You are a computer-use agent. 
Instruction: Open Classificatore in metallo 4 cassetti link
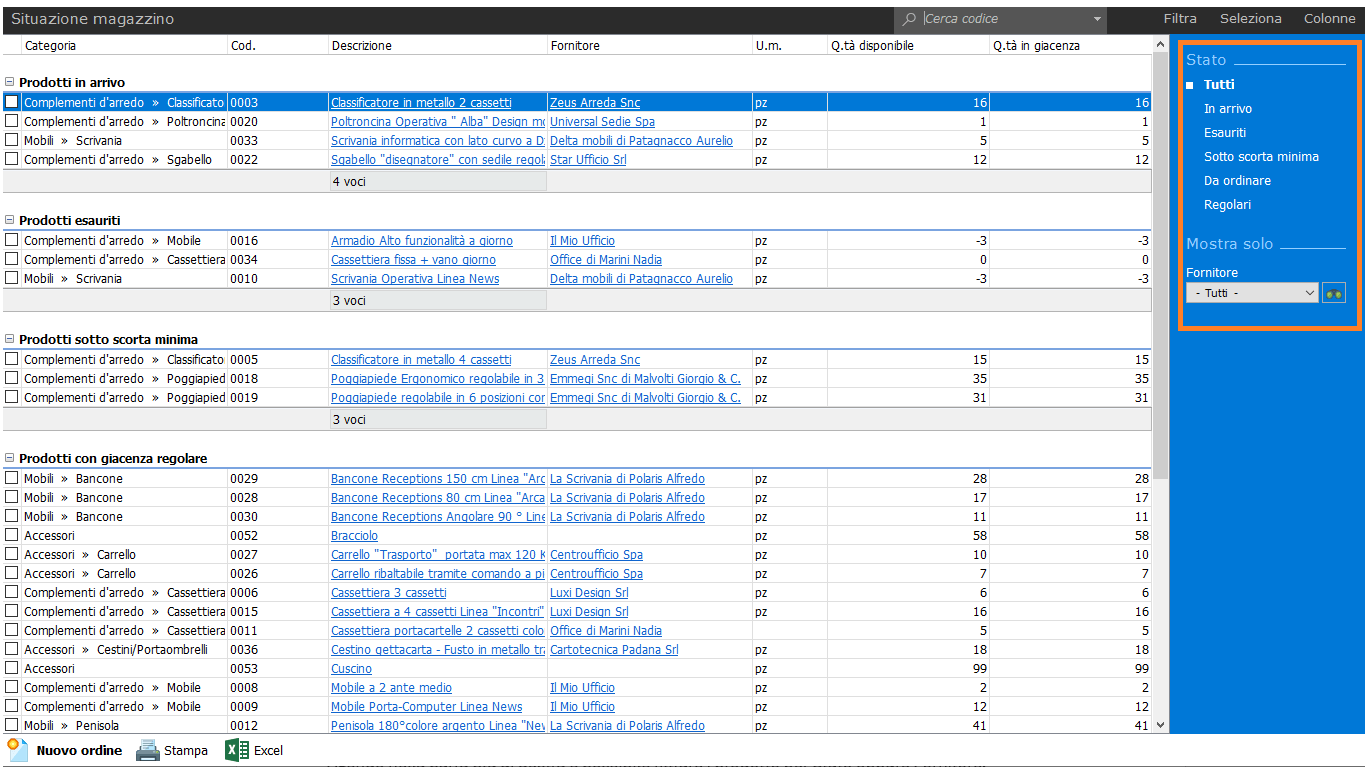click(421, 360)
